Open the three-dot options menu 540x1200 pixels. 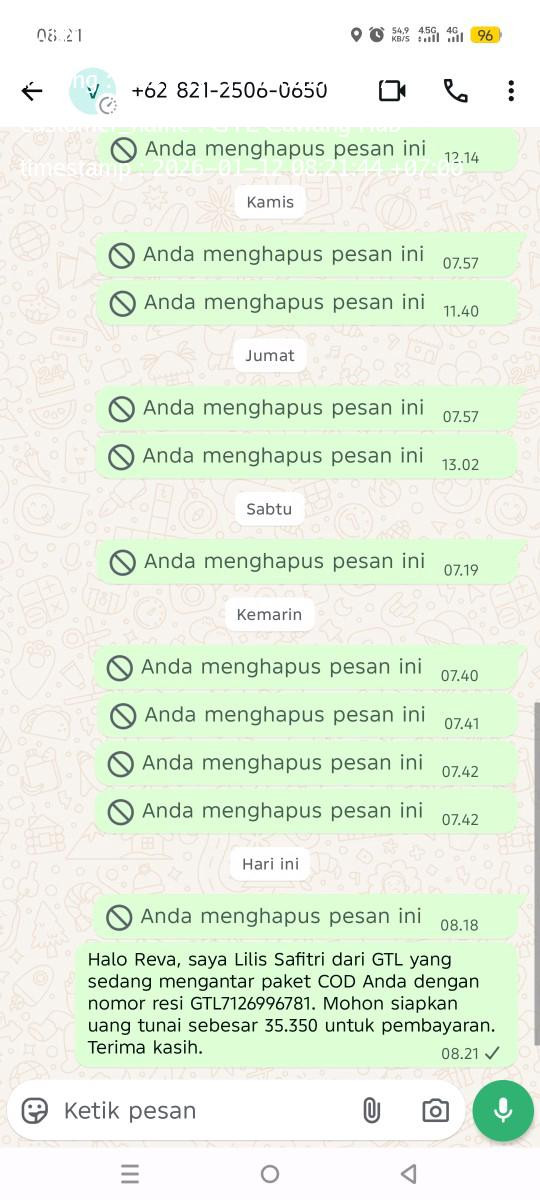pos(511,91)
